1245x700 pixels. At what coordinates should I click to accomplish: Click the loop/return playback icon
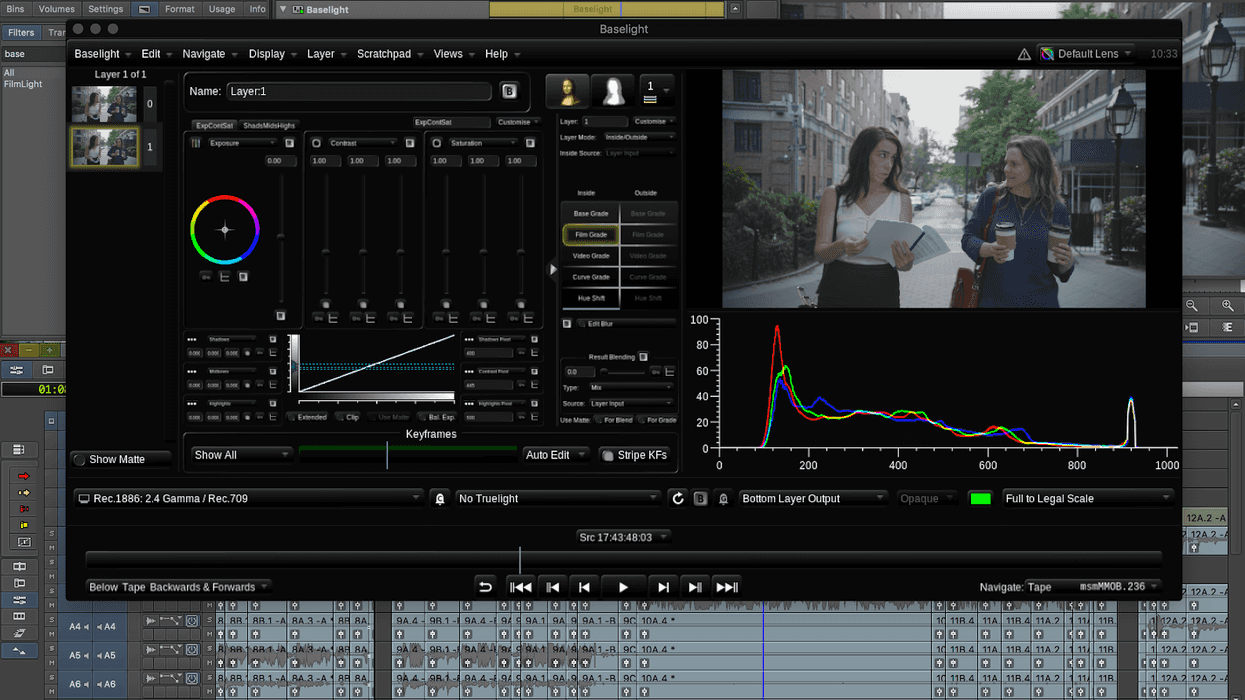[x=485, y=587]
